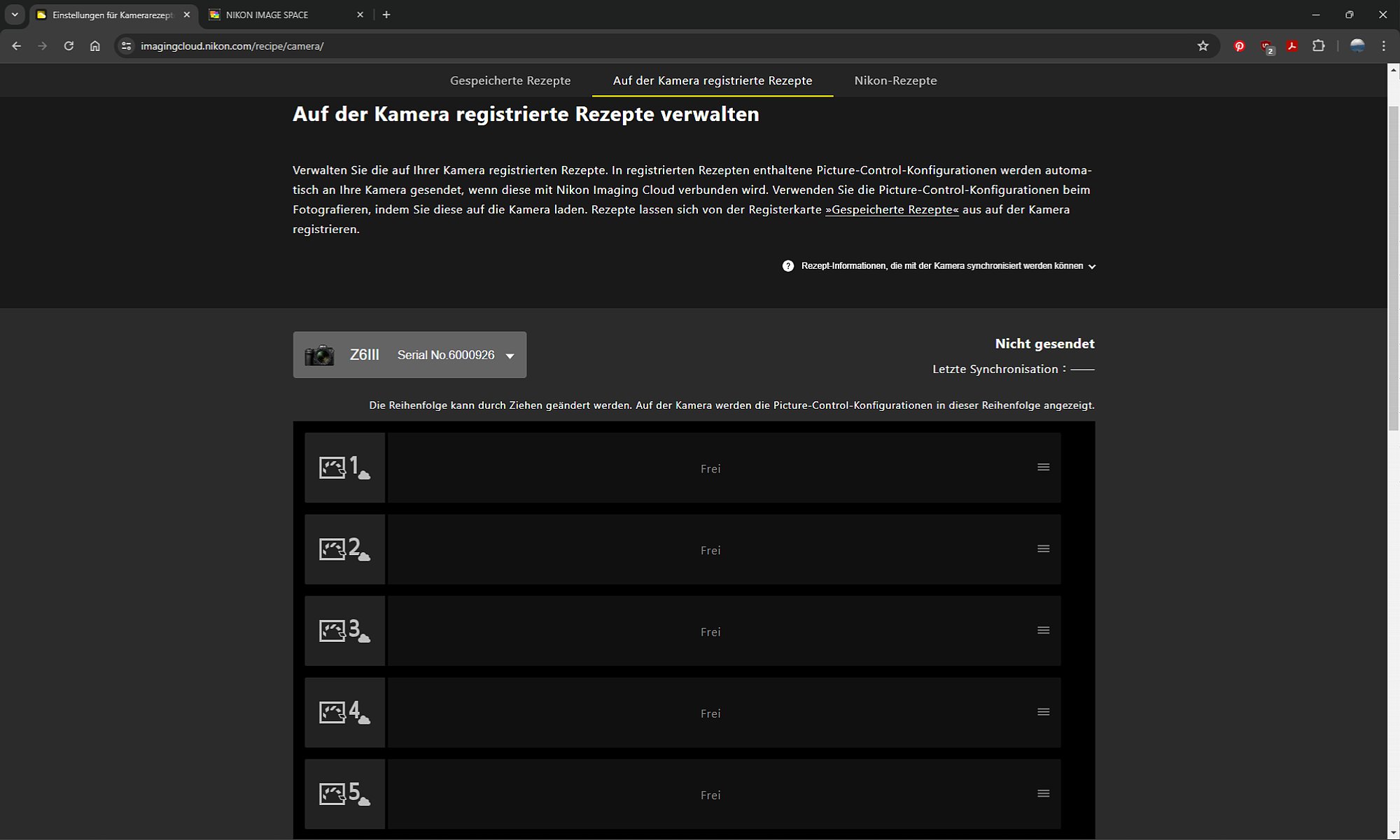The image size is (1400, 840).
Task: Open a new browser tab
Action: point(386,15)
